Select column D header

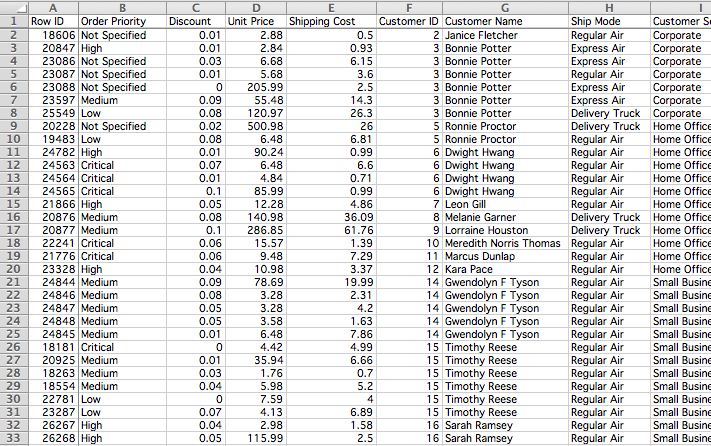click(256, 8)
